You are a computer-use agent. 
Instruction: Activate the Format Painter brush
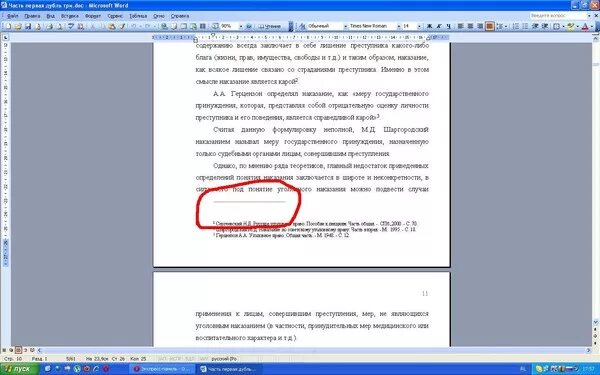pyautogui.click(x=122, y=26)
